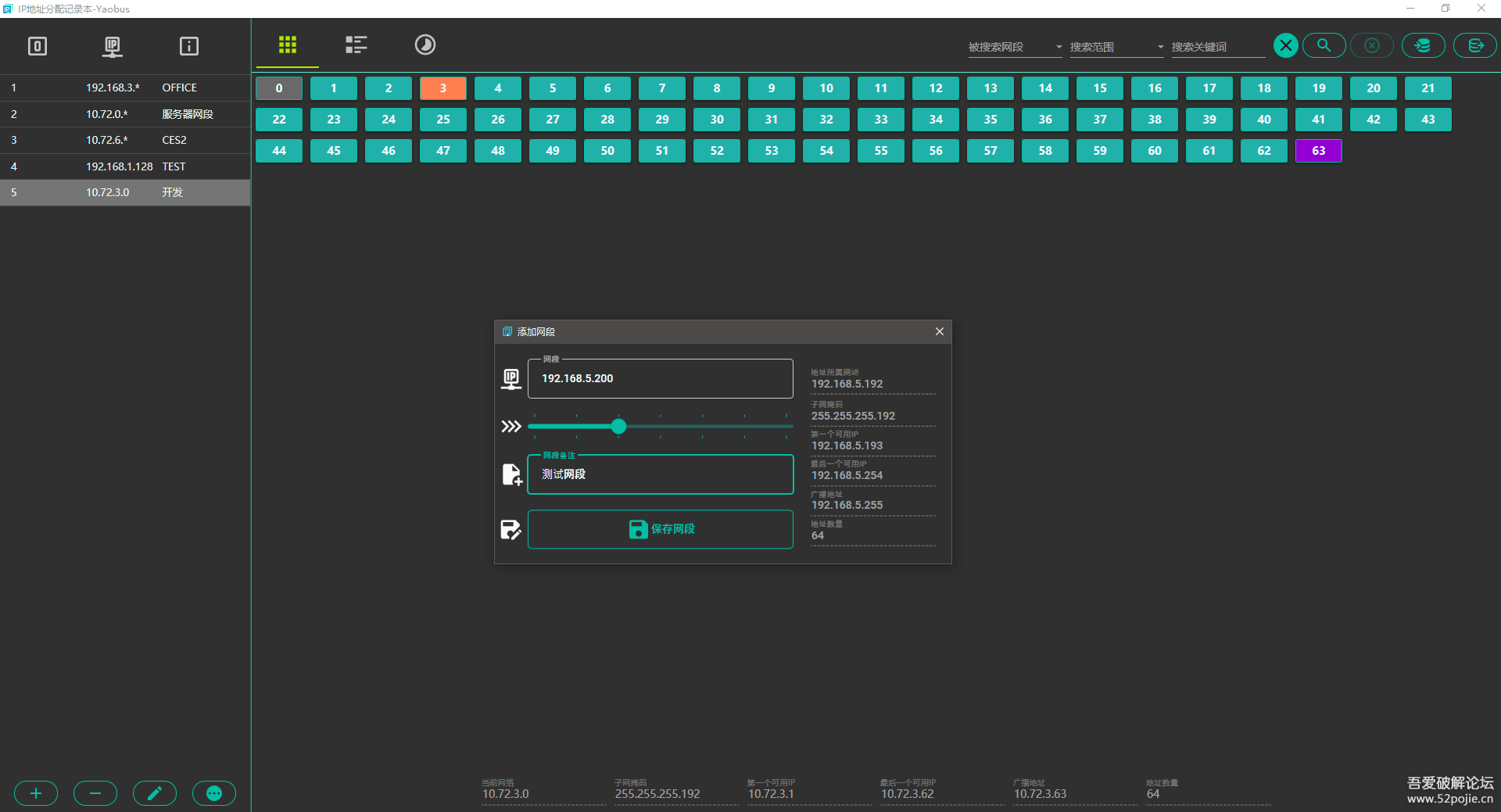Image resolution: width=1501 pixels, height=812 pixels.
Task: Click the green clear search X button
Action: (x=1285, y=45)
